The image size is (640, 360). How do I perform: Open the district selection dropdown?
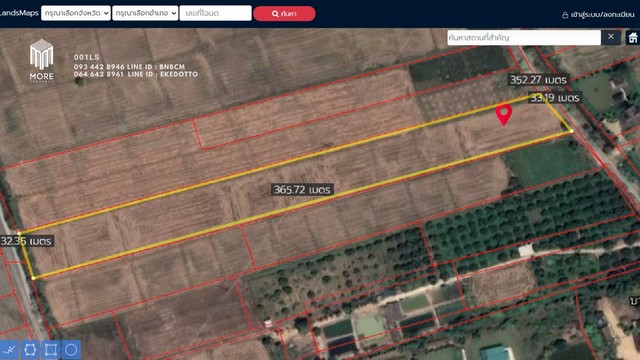click(145, 13)
